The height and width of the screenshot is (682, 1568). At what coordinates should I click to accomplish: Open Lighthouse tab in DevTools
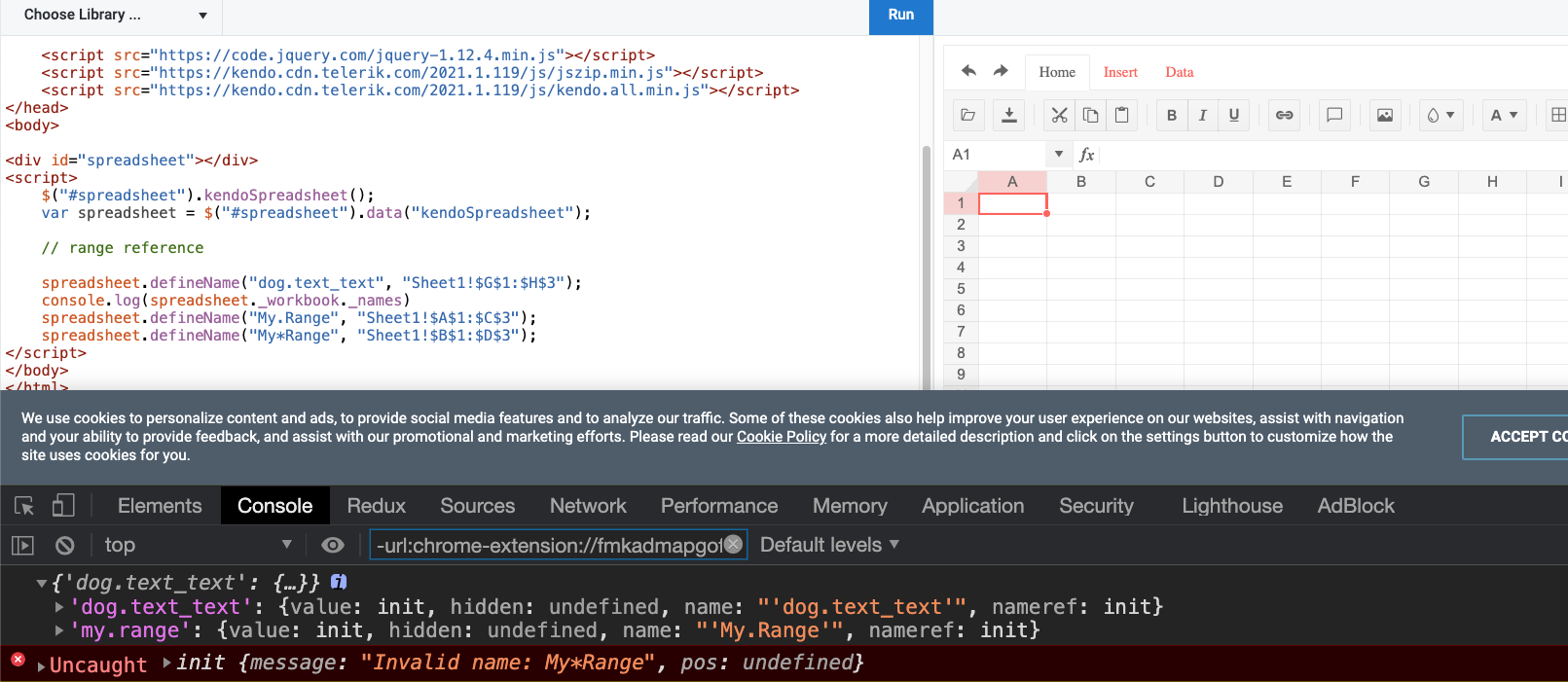[1232, 506]
